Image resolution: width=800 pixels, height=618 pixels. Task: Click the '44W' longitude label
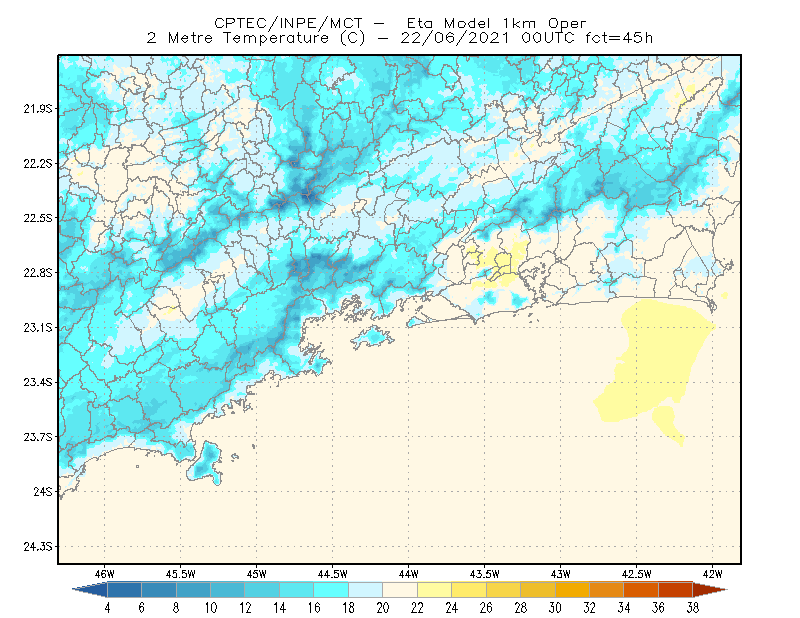[409, 574]
